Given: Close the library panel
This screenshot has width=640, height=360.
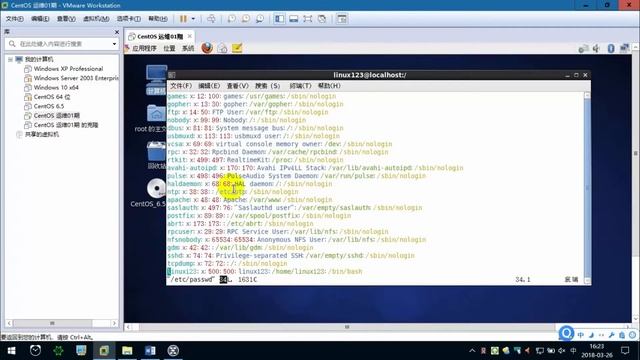Looking at the screenshot, I should 117,32.
